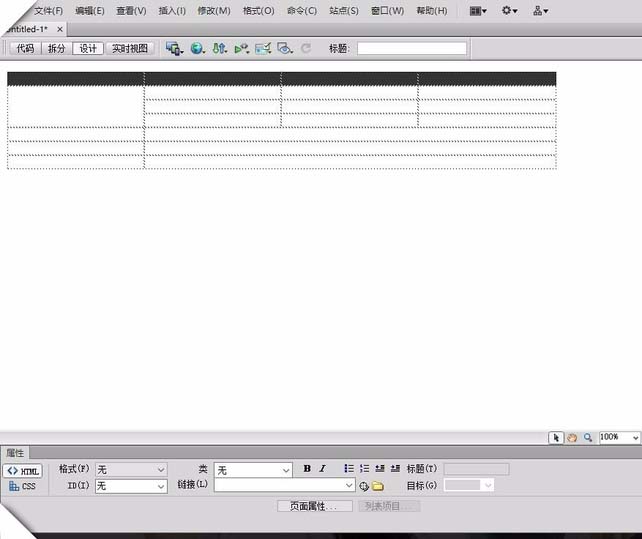This screenshot has width=642, height=539.
Task: Open the 查看(V) menu
Action: [x=131, y=11]
